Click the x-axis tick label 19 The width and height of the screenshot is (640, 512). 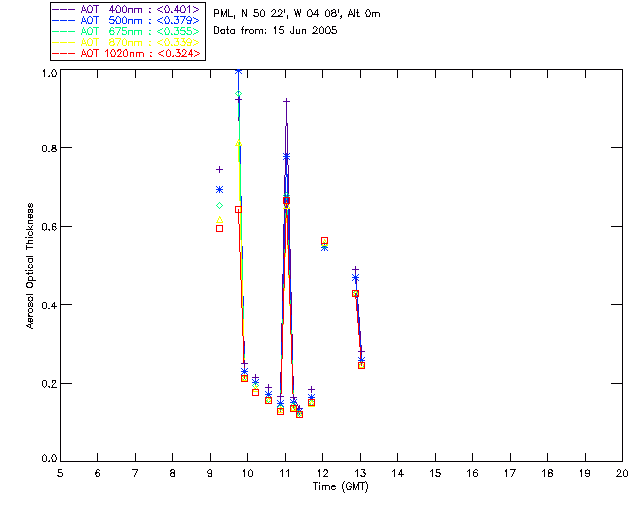[585, 473]
